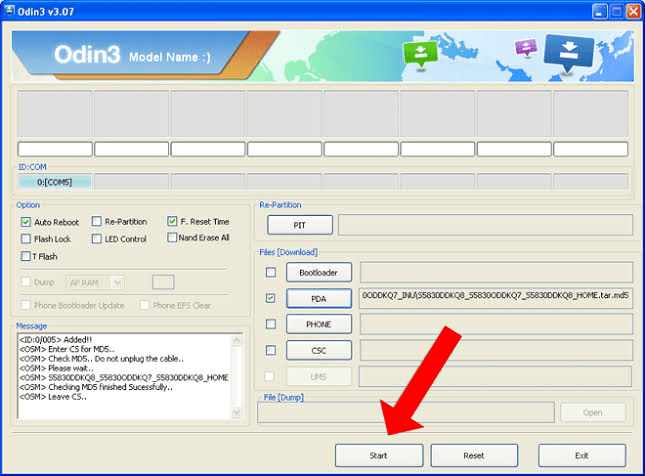Click the purple download icon in banner

pyautogui.click(x=525, y=47)
